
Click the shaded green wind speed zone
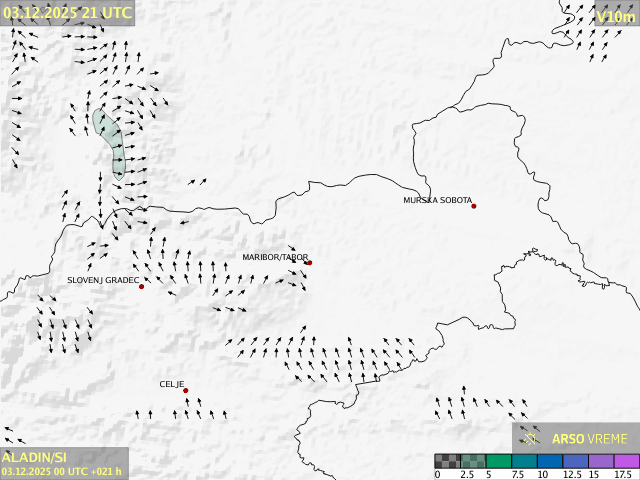(111, 140)
